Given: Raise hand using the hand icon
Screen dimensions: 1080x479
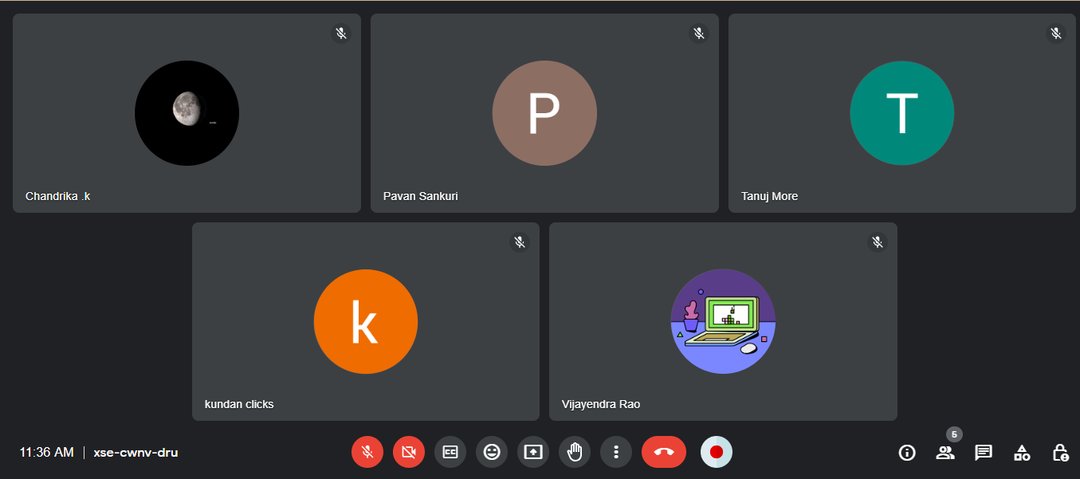Looking at the screenshot, I should pyautogui.click(x=574, y=452).
